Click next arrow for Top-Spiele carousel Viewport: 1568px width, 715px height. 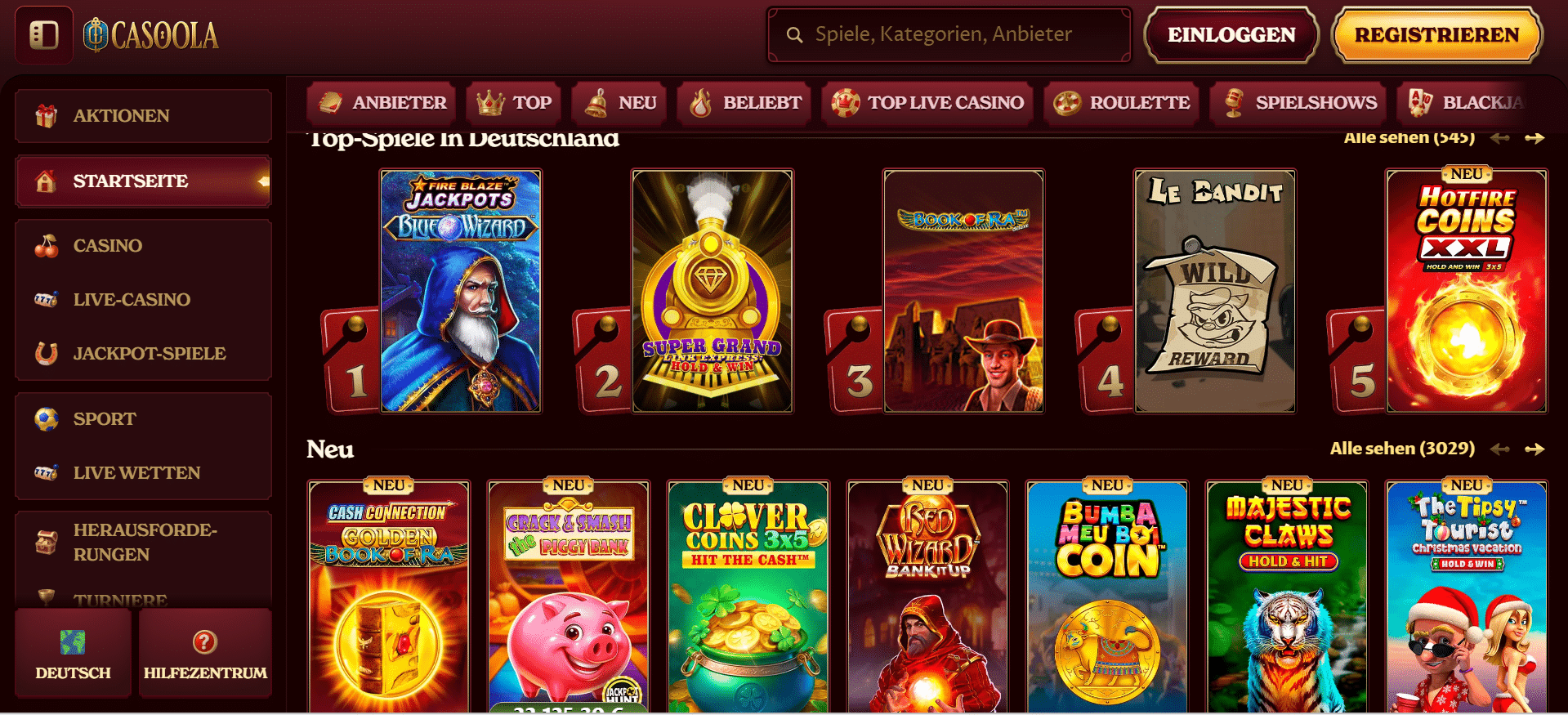(1534, 138)
